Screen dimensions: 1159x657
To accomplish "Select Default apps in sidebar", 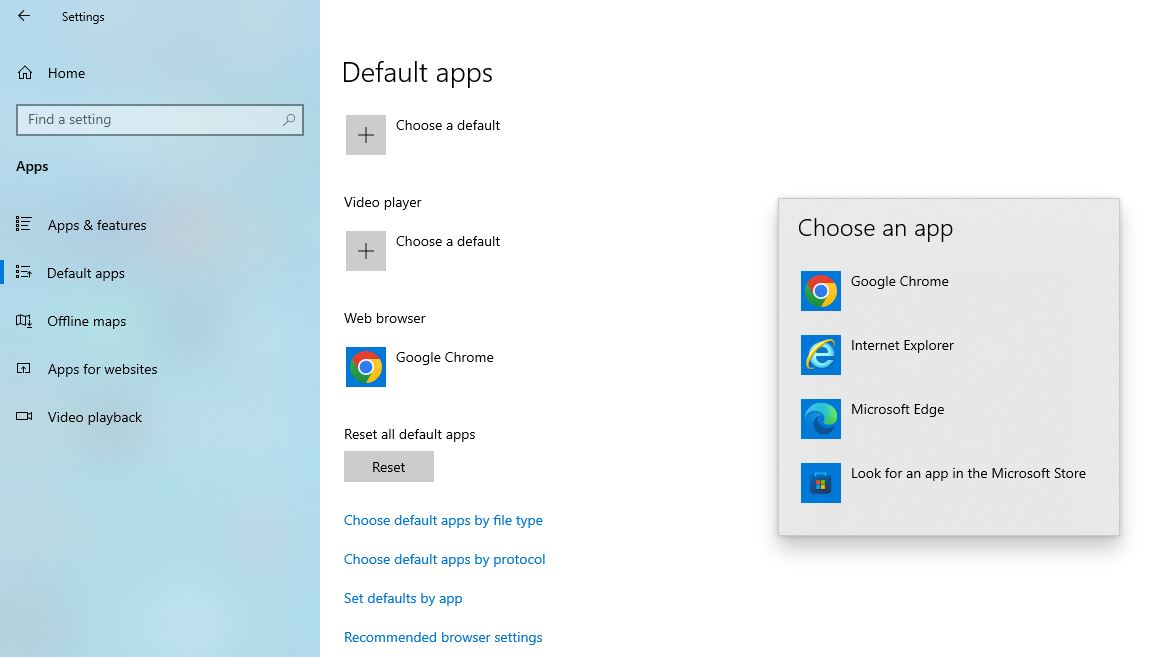I will (85, 273).
